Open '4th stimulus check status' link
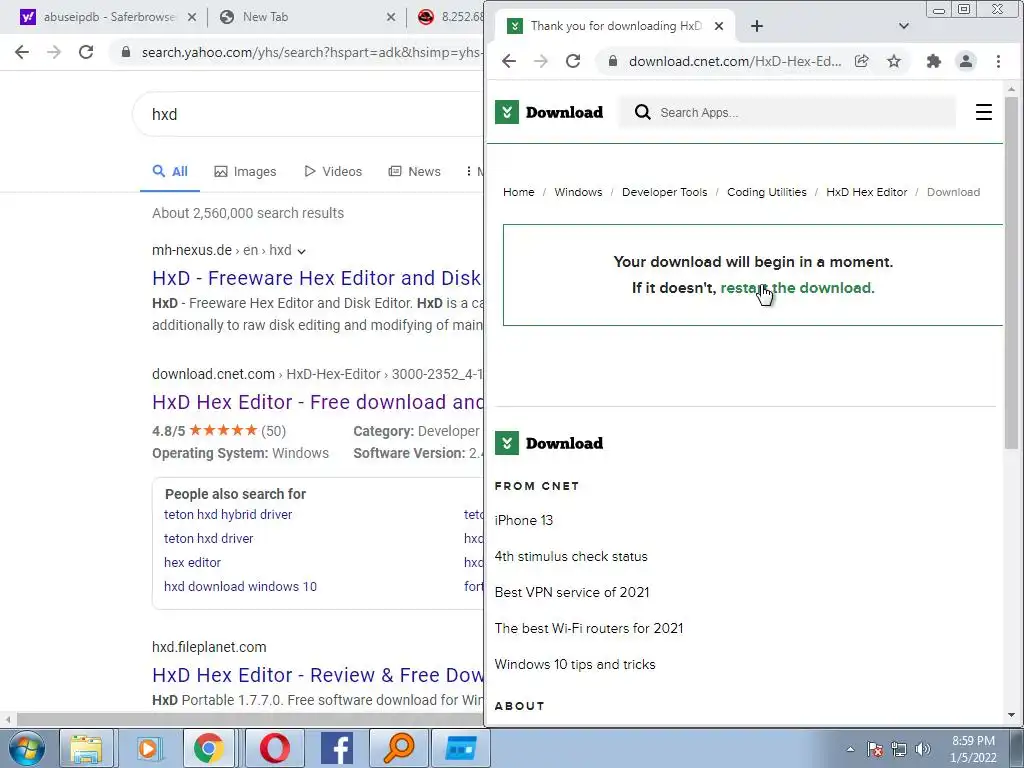 tap(571, 556)
